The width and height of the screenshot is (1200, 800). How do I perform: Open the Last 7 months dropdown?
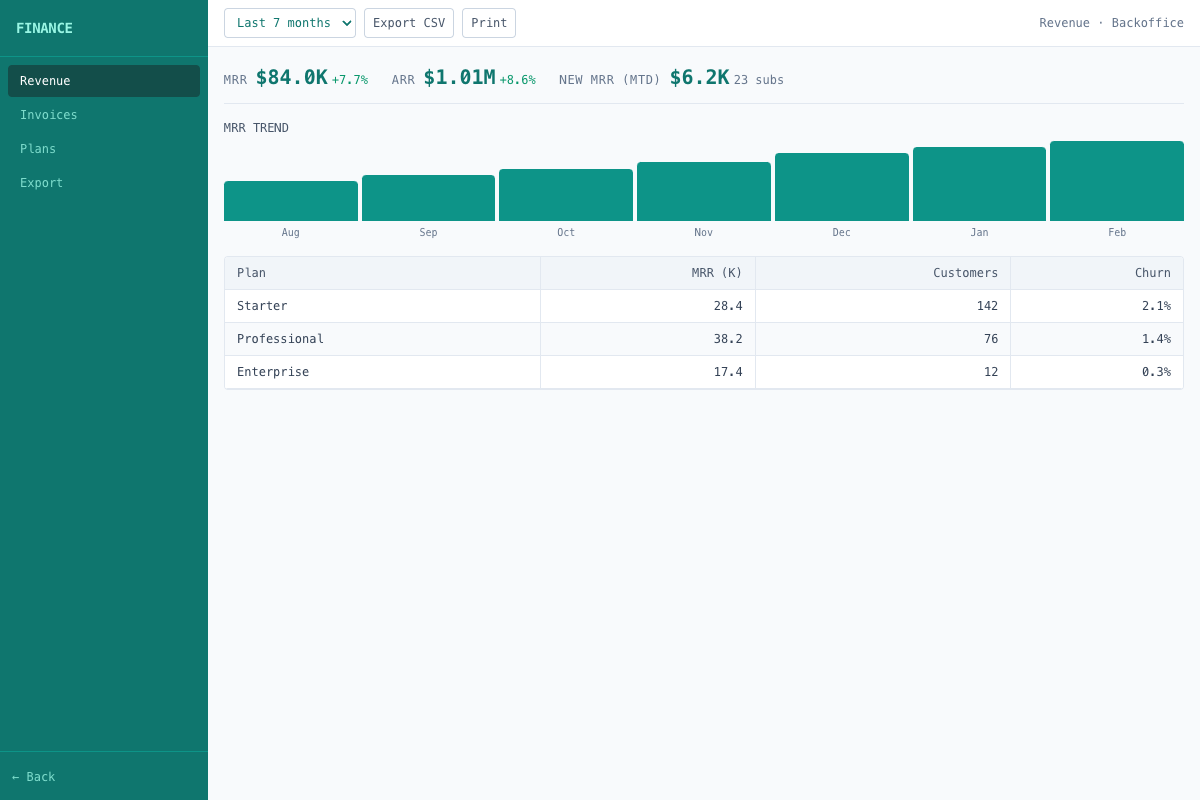pyautogui.click(x=290, y=22)
